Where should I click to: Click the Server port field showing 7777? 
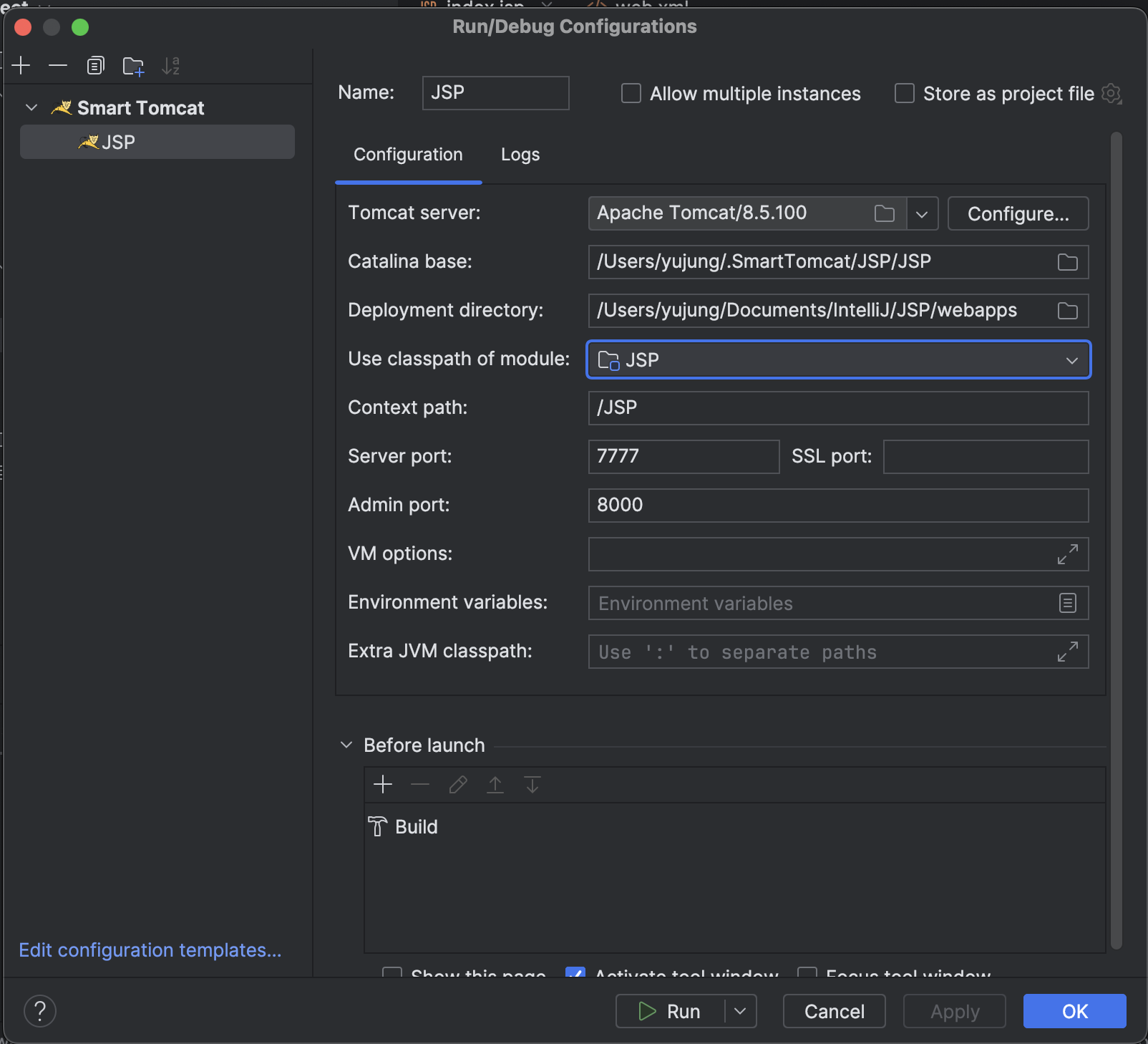coord(684,457)
